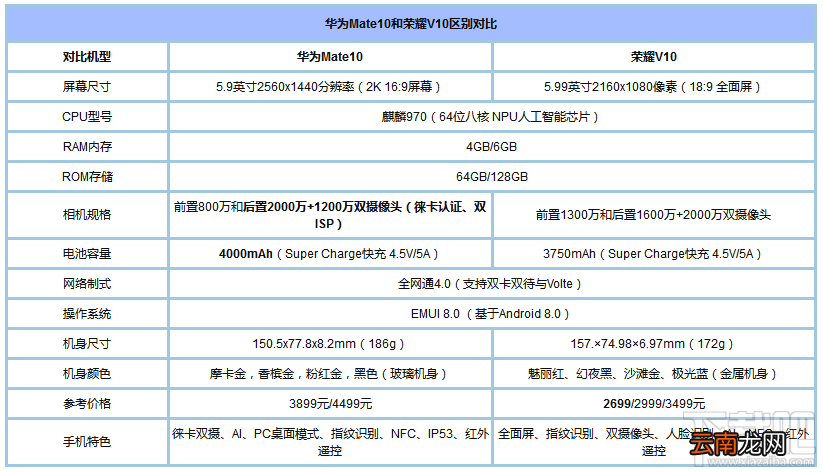Click the 华为Mate10 column header
This screenshot has height=472, width=823.
pyautogui.click(x=330, y=57)
